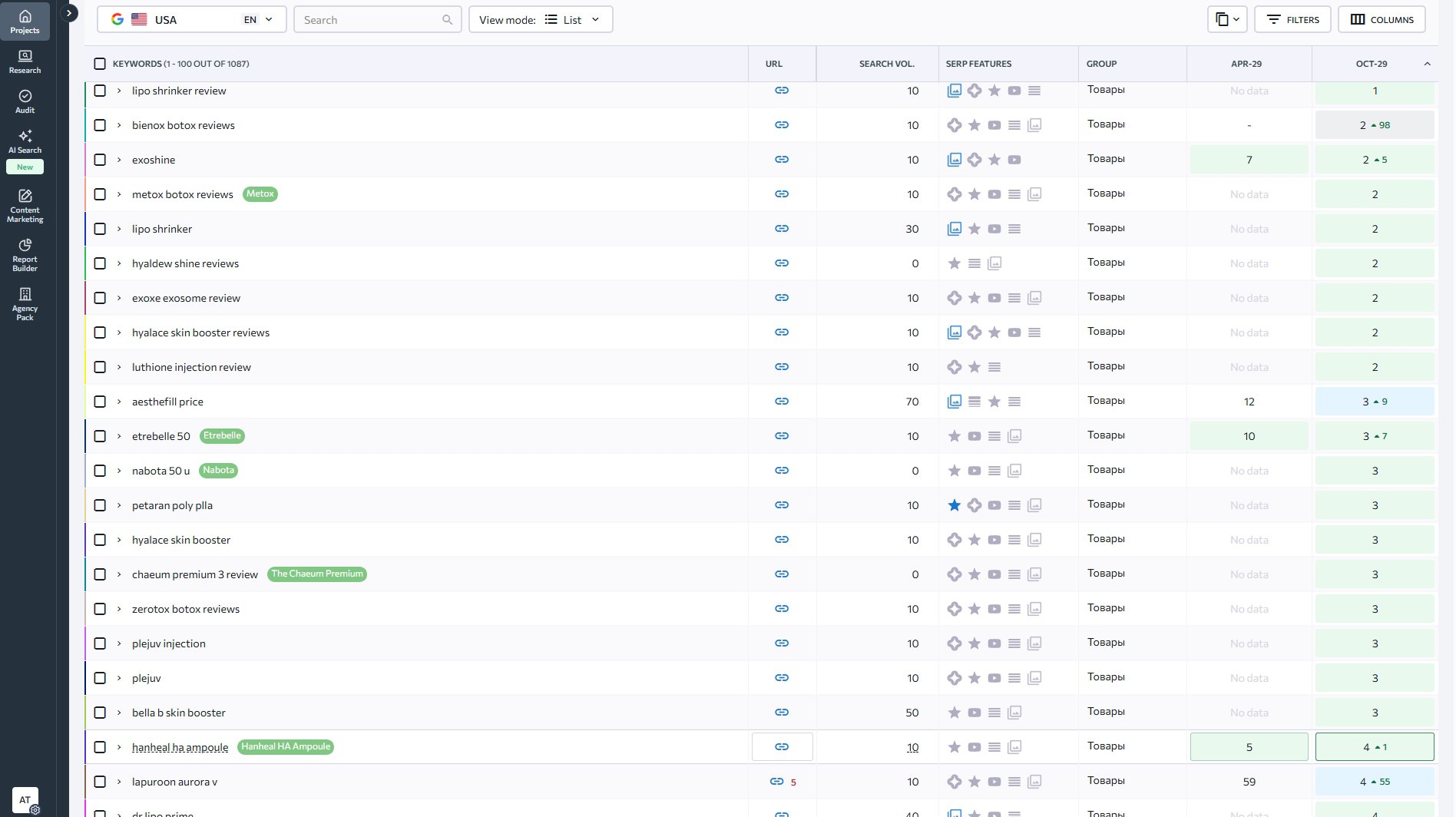This screenshot has width=1456, height=817.
Task: Tick the checkbox for bella b skin booster
Action: [100, 713]
